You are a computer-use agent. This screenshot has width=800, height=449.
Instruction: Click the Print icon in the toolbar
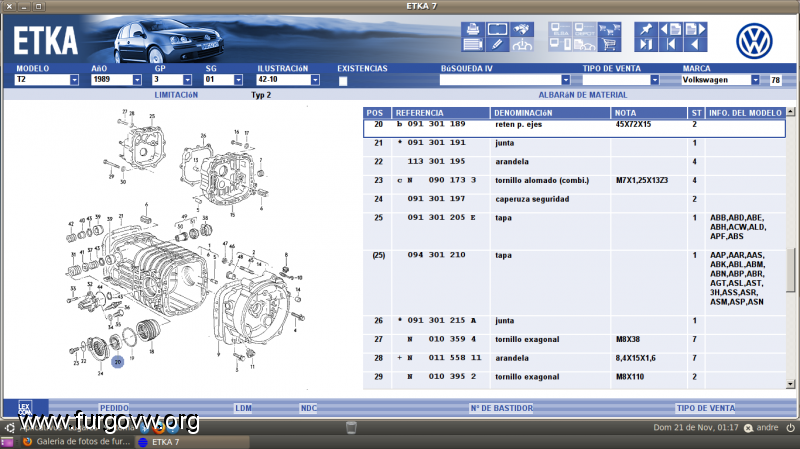(x=472, y=29)
